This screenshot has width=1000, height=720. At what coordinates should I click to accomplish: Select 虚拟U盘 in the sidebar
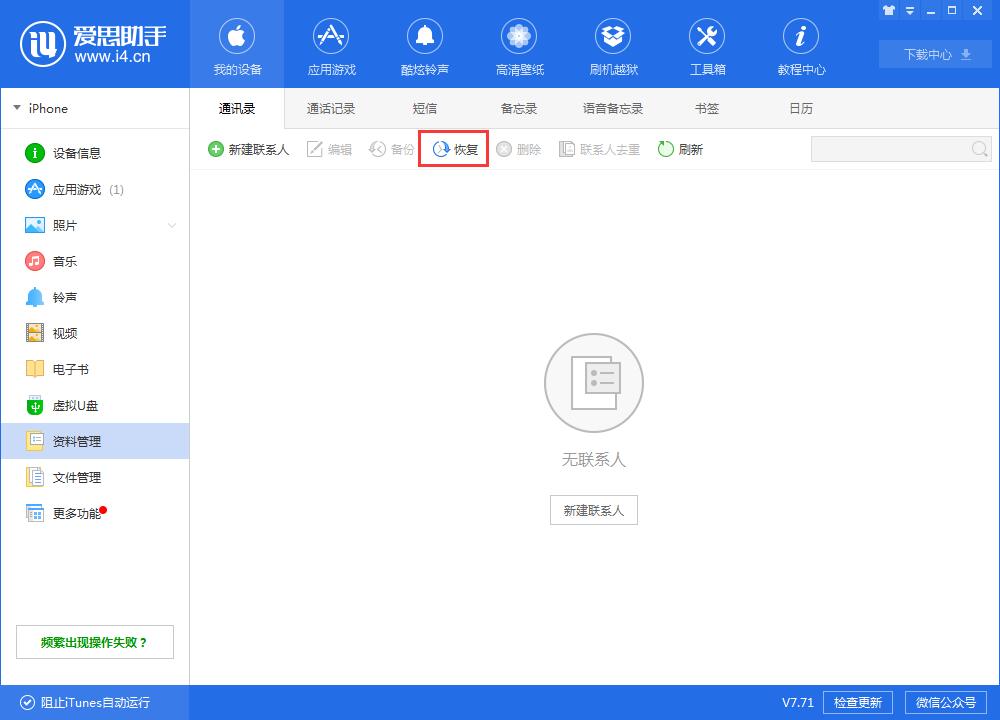[95, 406]
